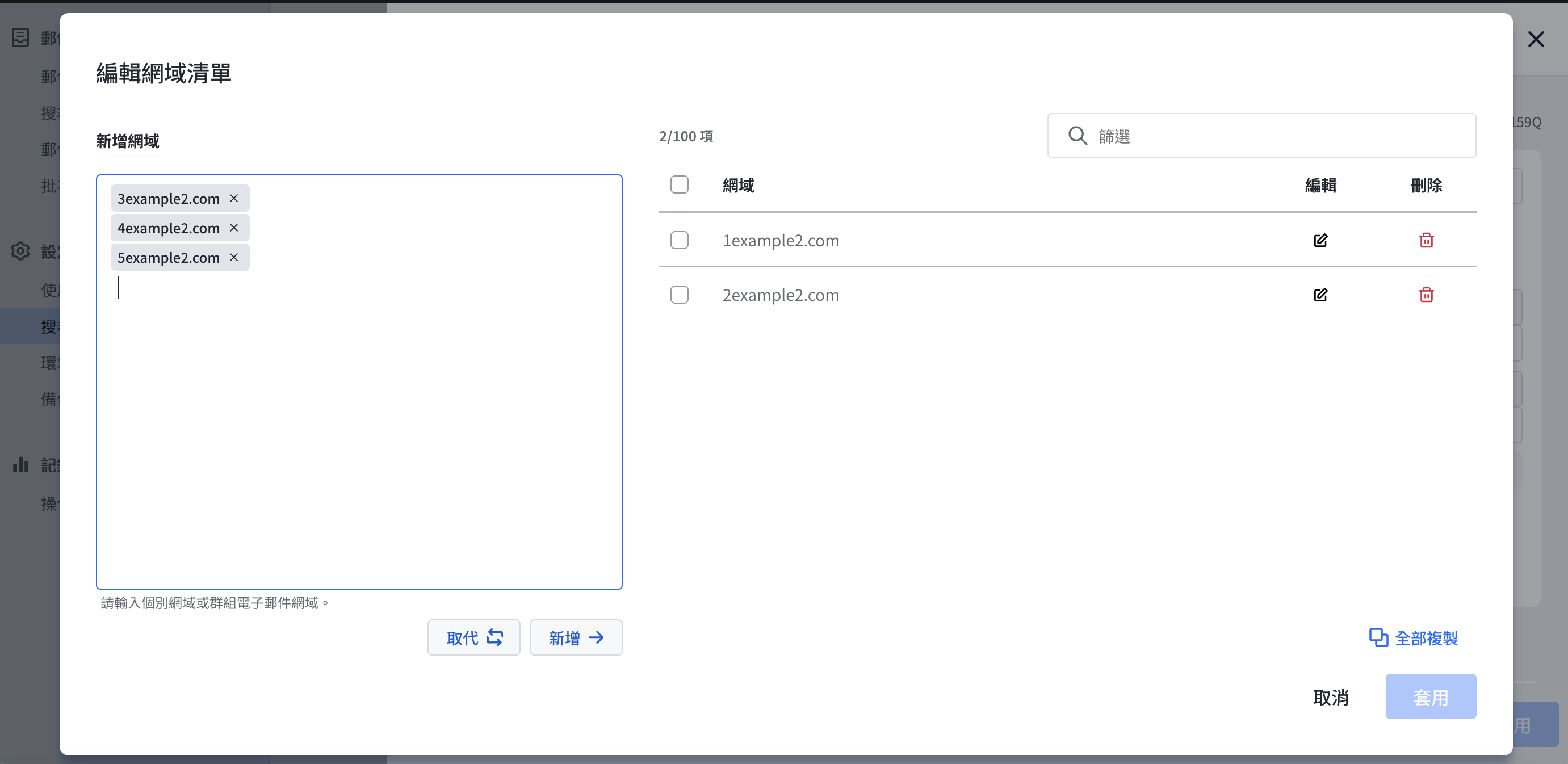The width and height of the screenshot is (1568, 764).
Task: Open the settings gear icon in sidebar
Action: [x=20, y=251]
